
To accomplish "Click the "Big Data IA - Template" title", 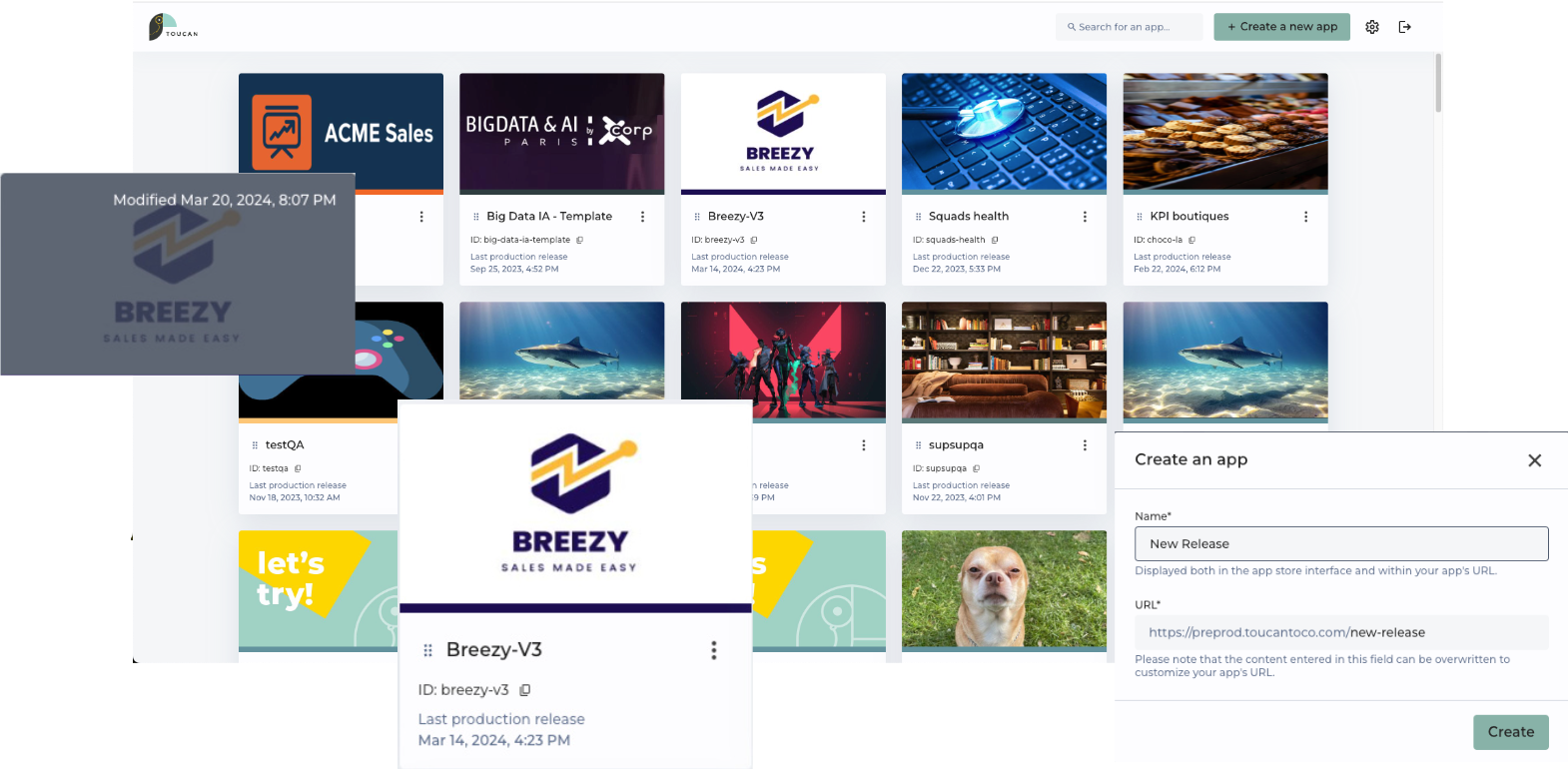I will [x=549, y=217].
